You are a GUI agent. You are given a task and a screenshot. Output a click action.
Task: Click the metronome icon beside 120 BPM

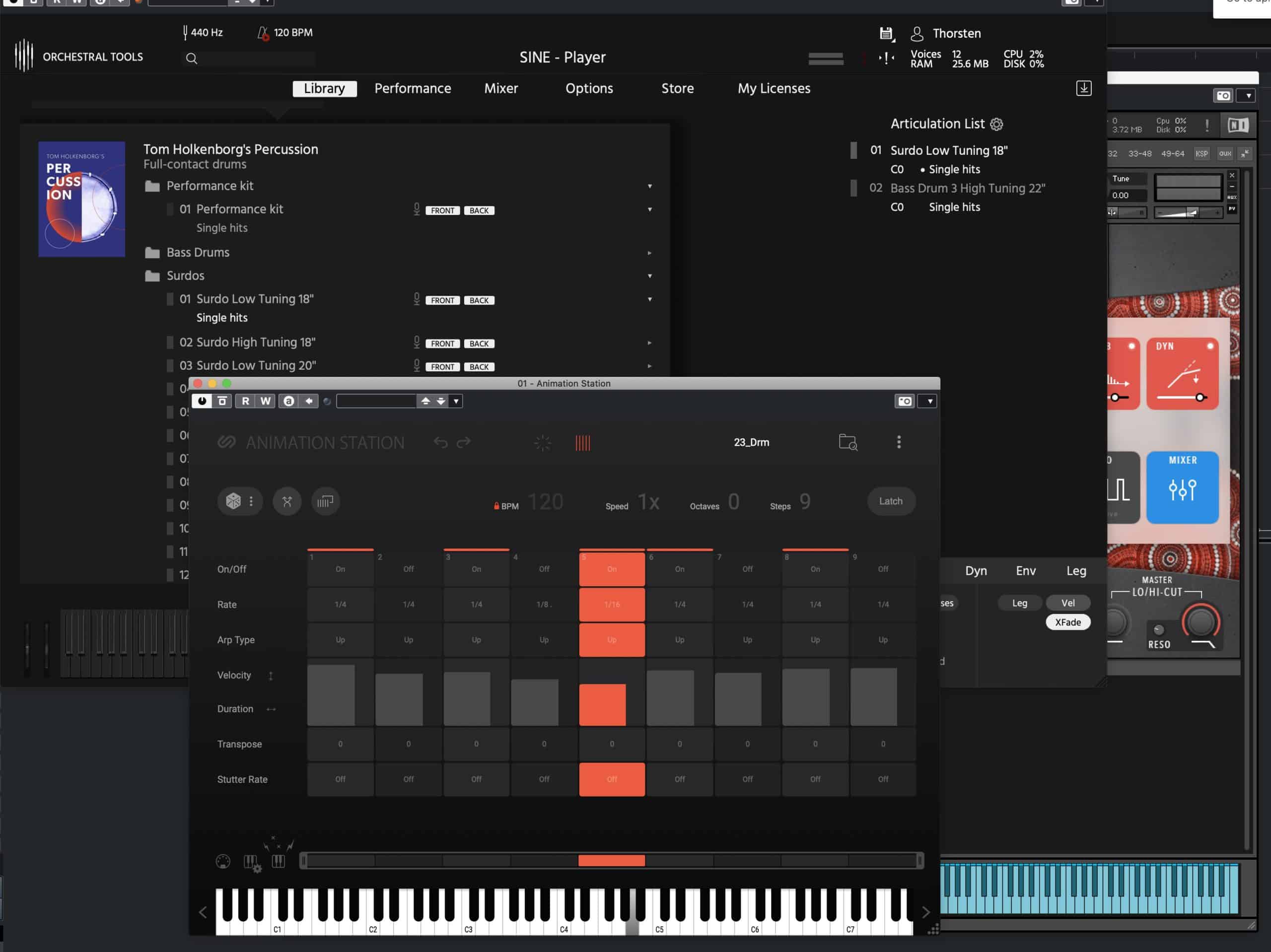pyautogui.click(x=263, y=33)
